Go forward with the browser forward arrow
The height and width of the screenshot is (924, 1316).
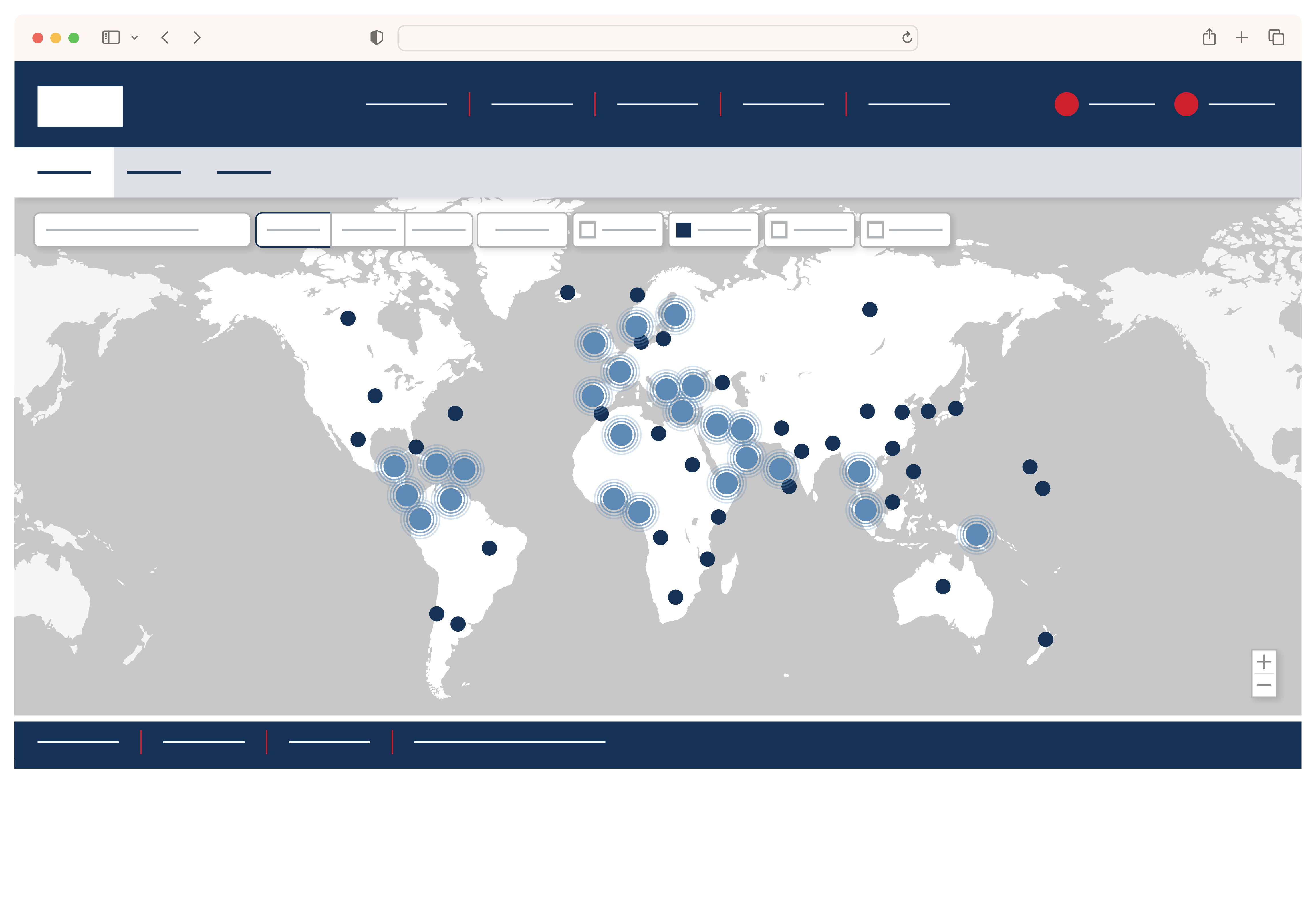197,38
